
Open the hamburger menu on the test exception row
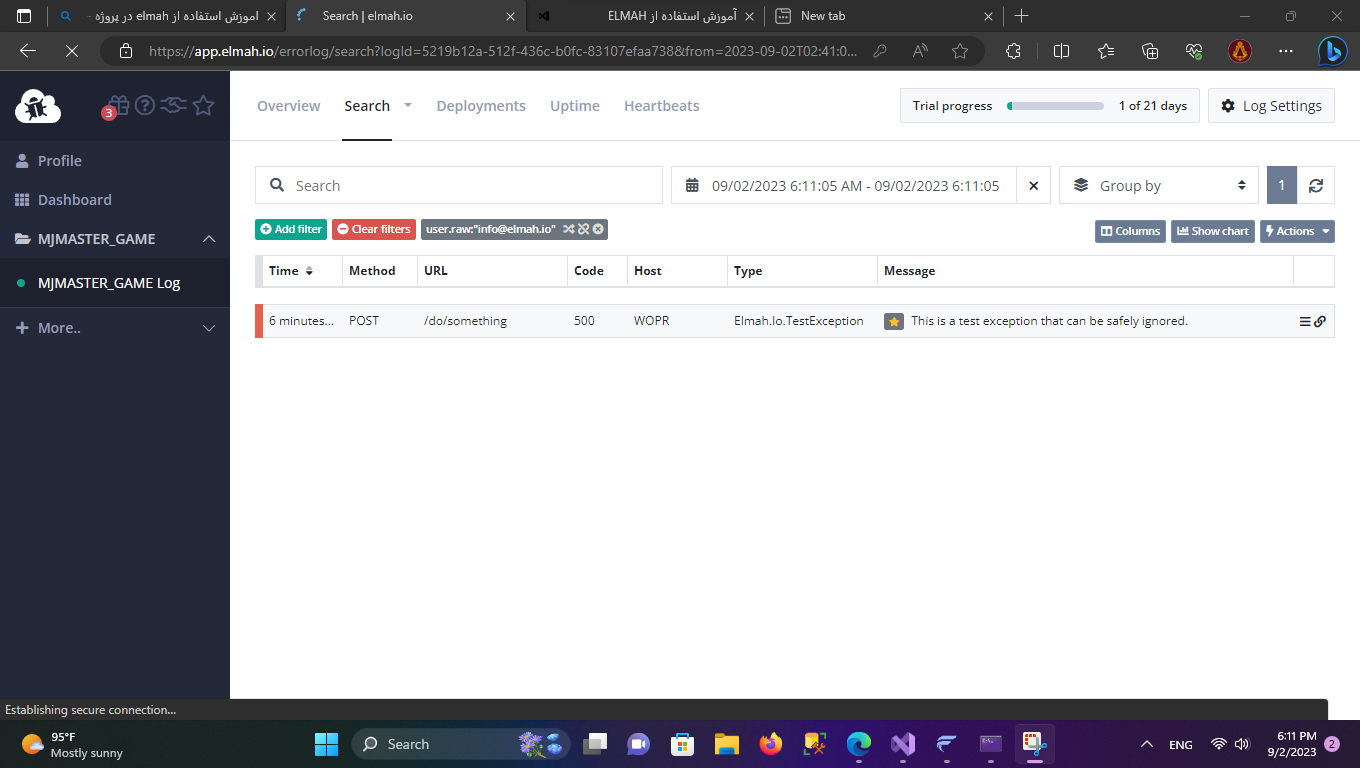tap(1305, 321)
